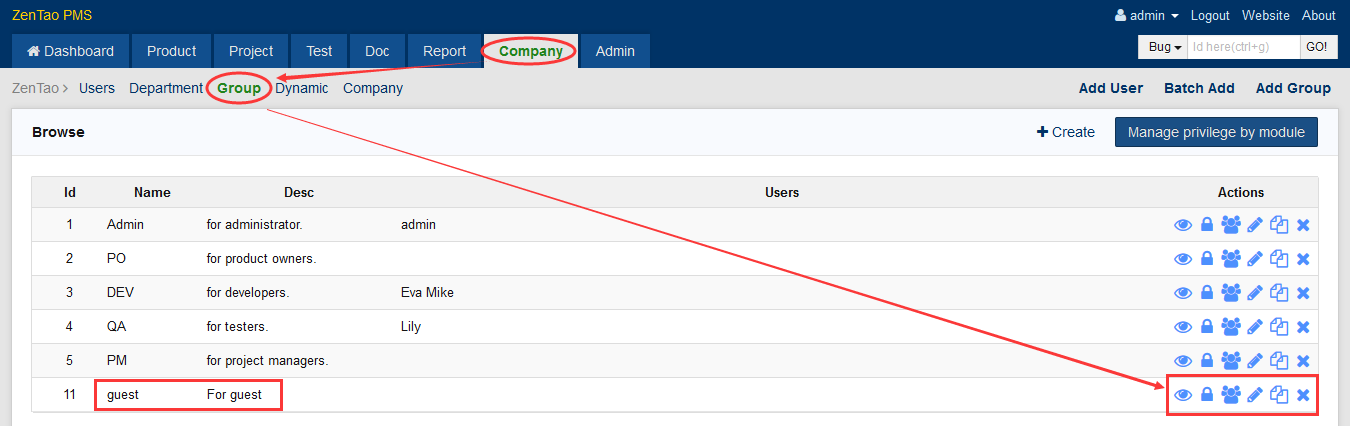The width and height of the screenshot is (1350, 426).
Task: Click Manage privilege by module button
Action: 1216,132
